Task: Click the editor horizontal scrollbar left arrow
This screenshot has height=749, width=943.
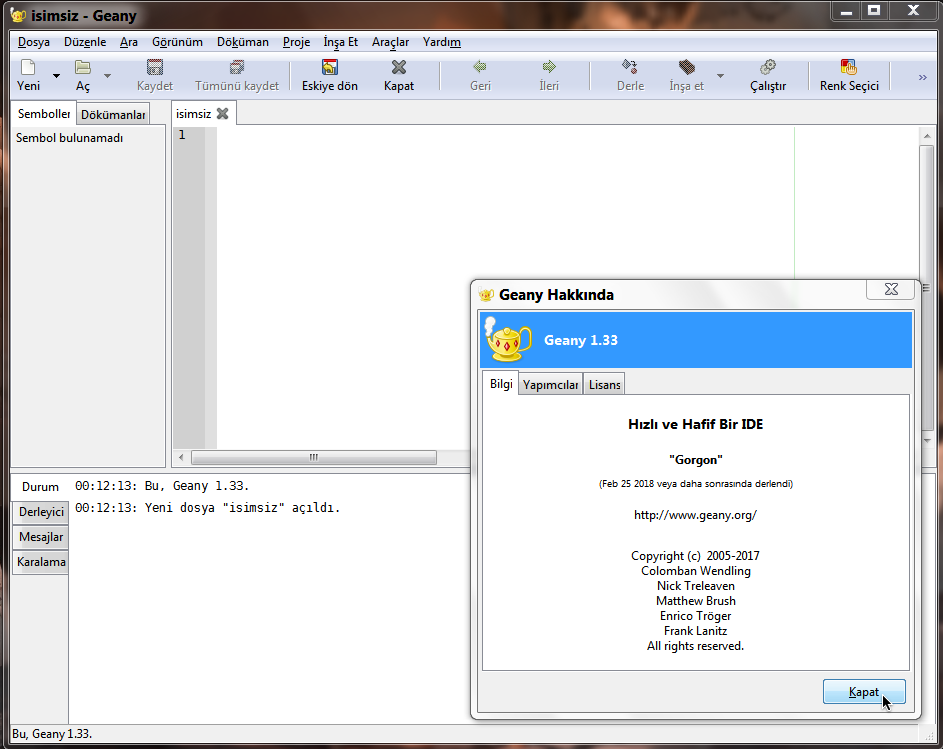Action: point(181,458)
